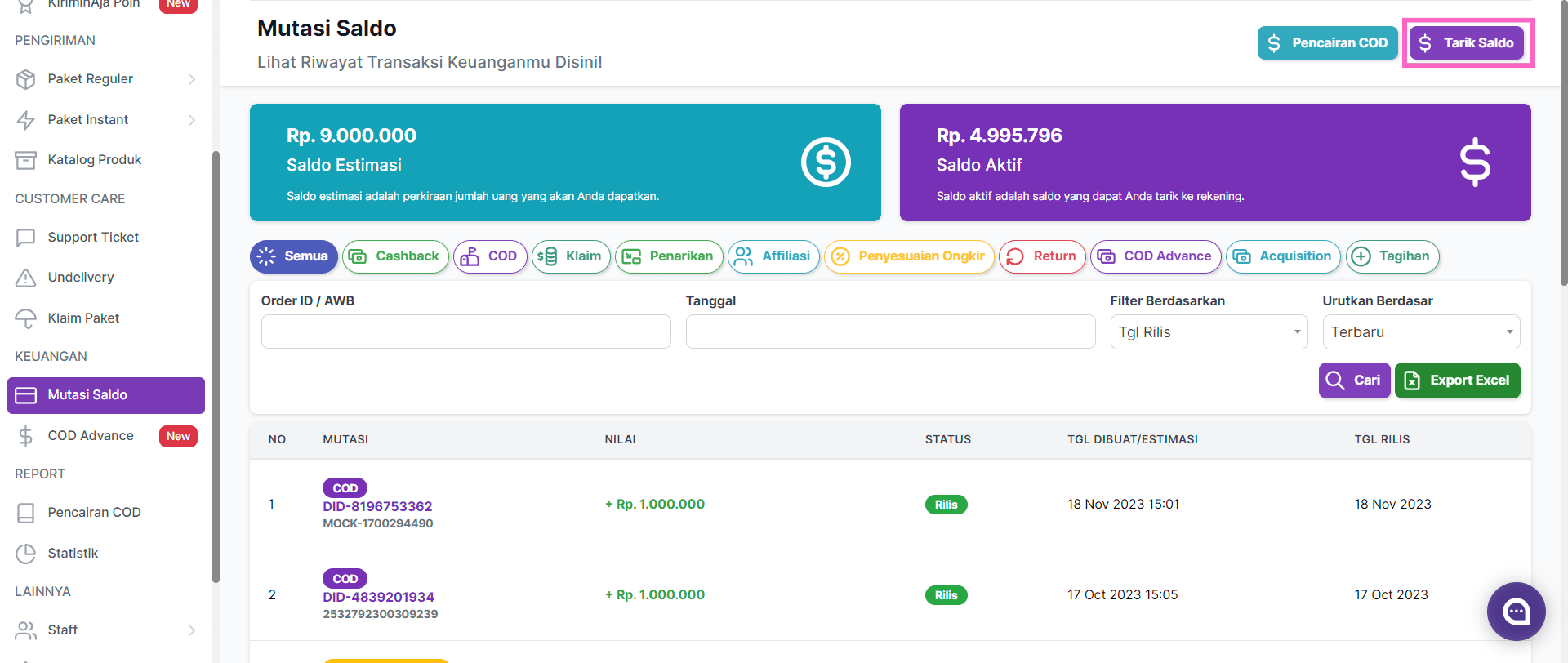The image size is (1568, 663).
Task: Click the Pencairan COD report icon
Action: point(26,513)
